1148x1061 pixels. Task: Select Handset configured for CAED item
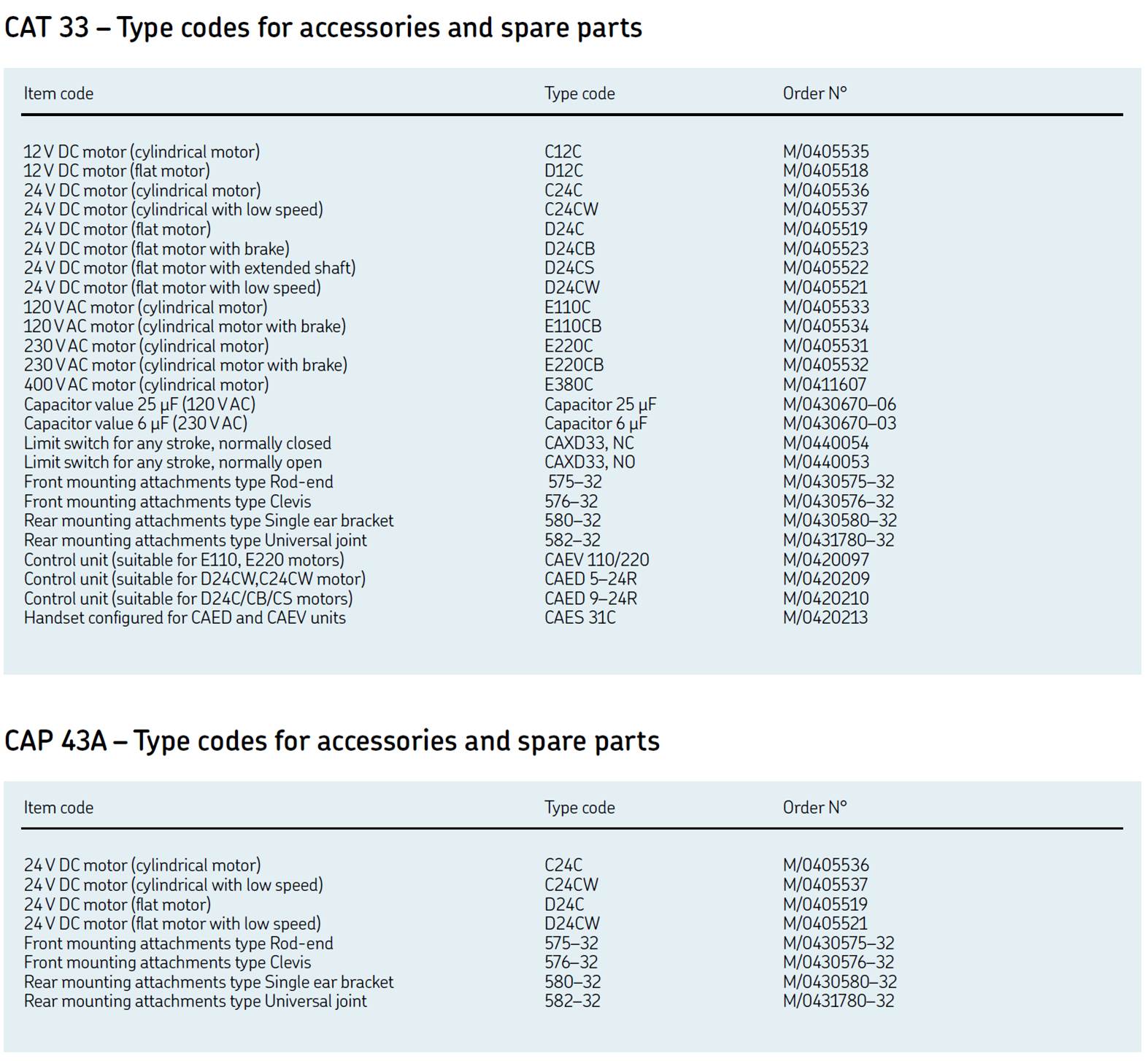click(185, 617)
